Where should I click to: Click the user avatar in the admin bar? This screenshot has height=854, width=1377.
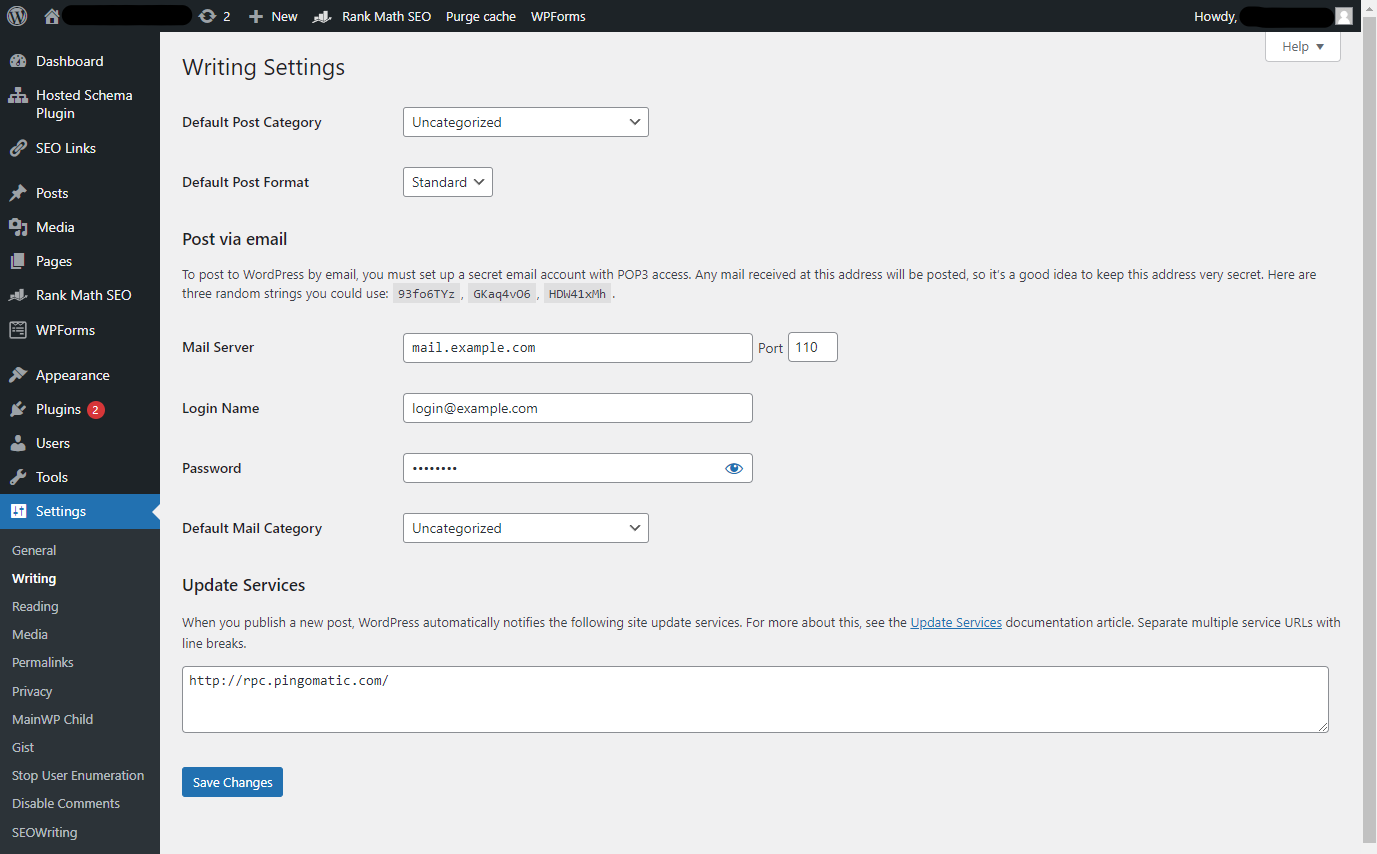(1343, 15)
